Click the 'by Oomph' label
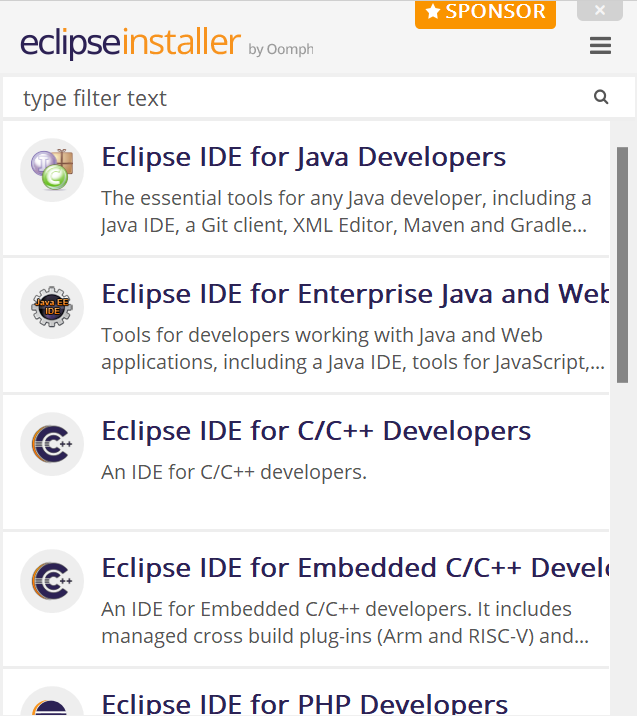Viewport: 637px width, 716px height. click(x=281, y=49)
